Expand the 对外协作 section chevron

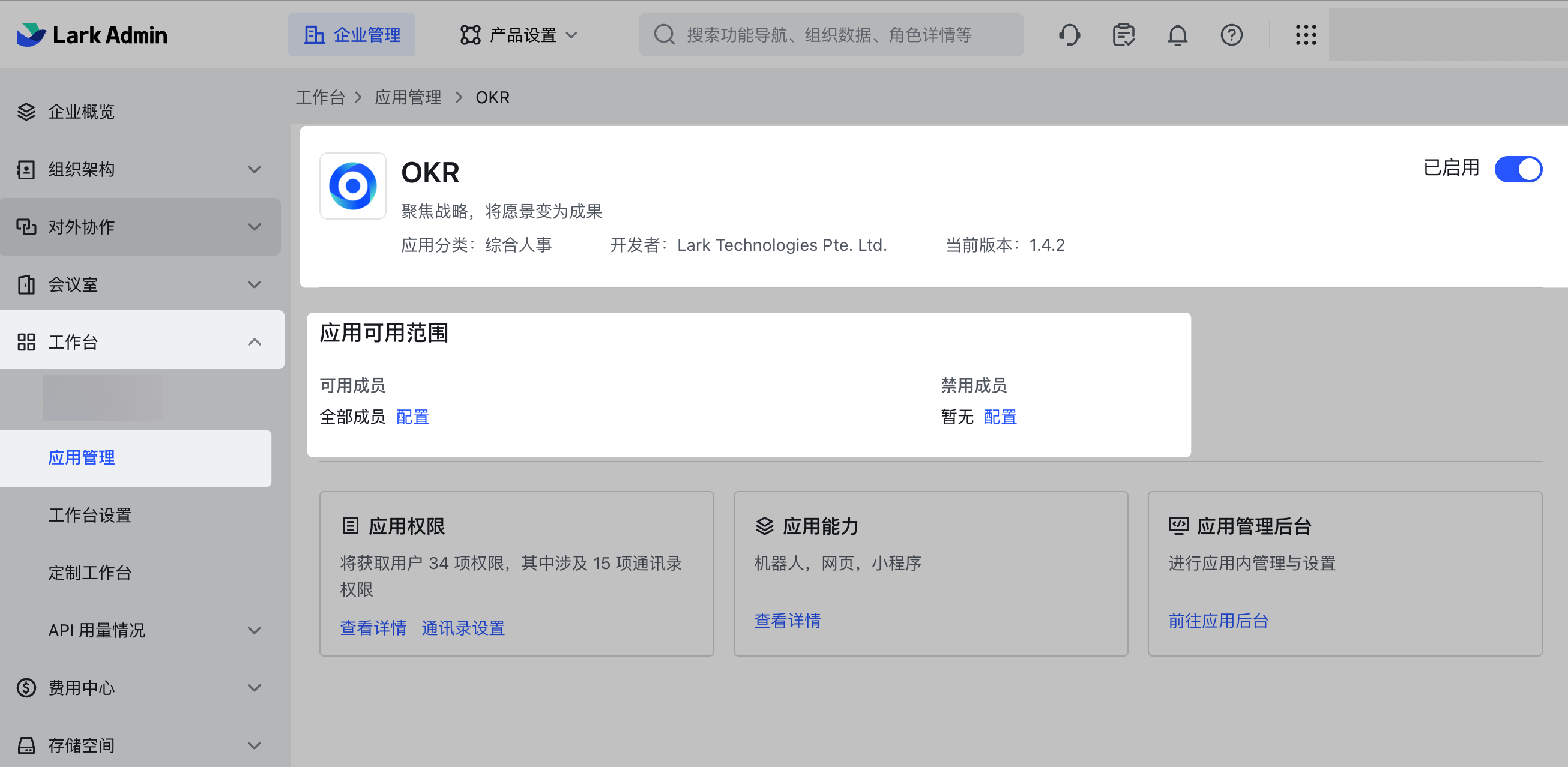[x=255, y=227]
